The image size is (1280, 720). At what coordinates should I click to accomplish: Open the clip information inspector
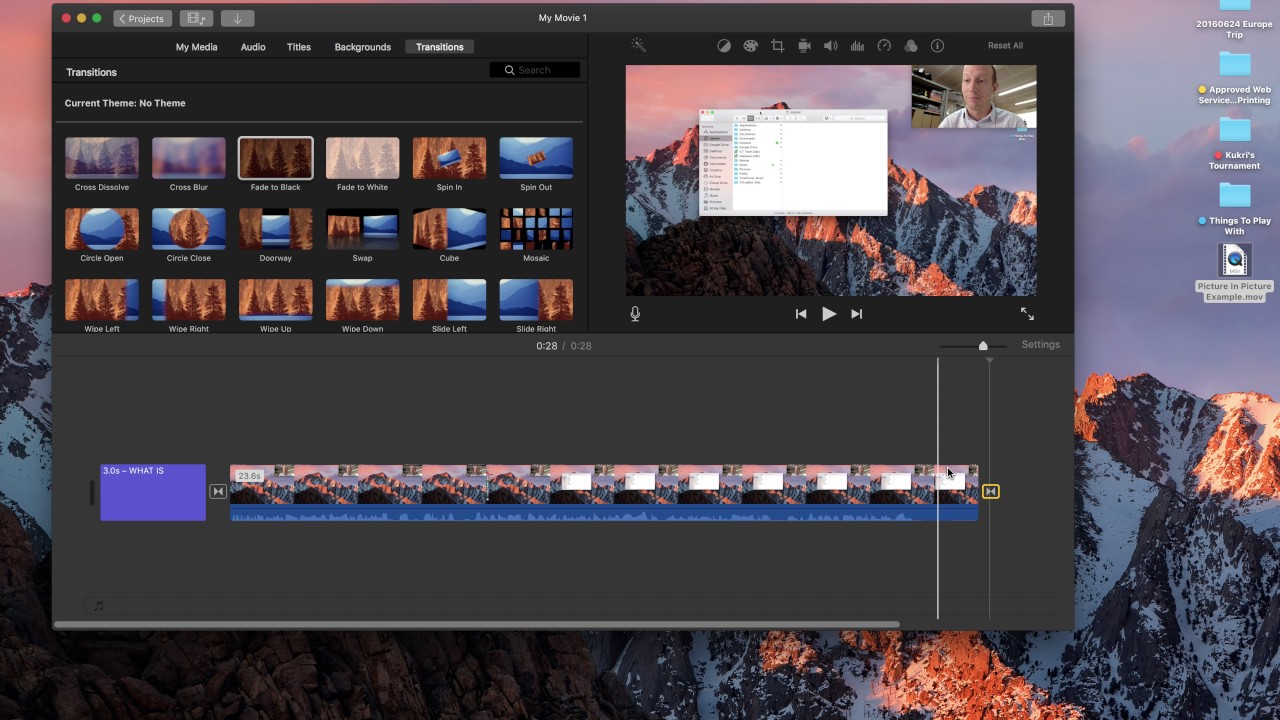[937, 45]
